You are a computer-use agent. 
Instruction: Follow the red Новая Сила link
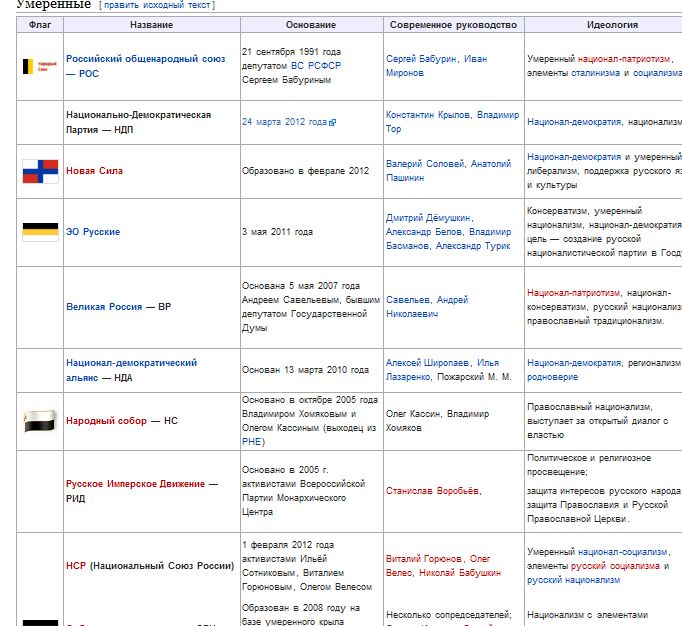click(x=94, y=171)
